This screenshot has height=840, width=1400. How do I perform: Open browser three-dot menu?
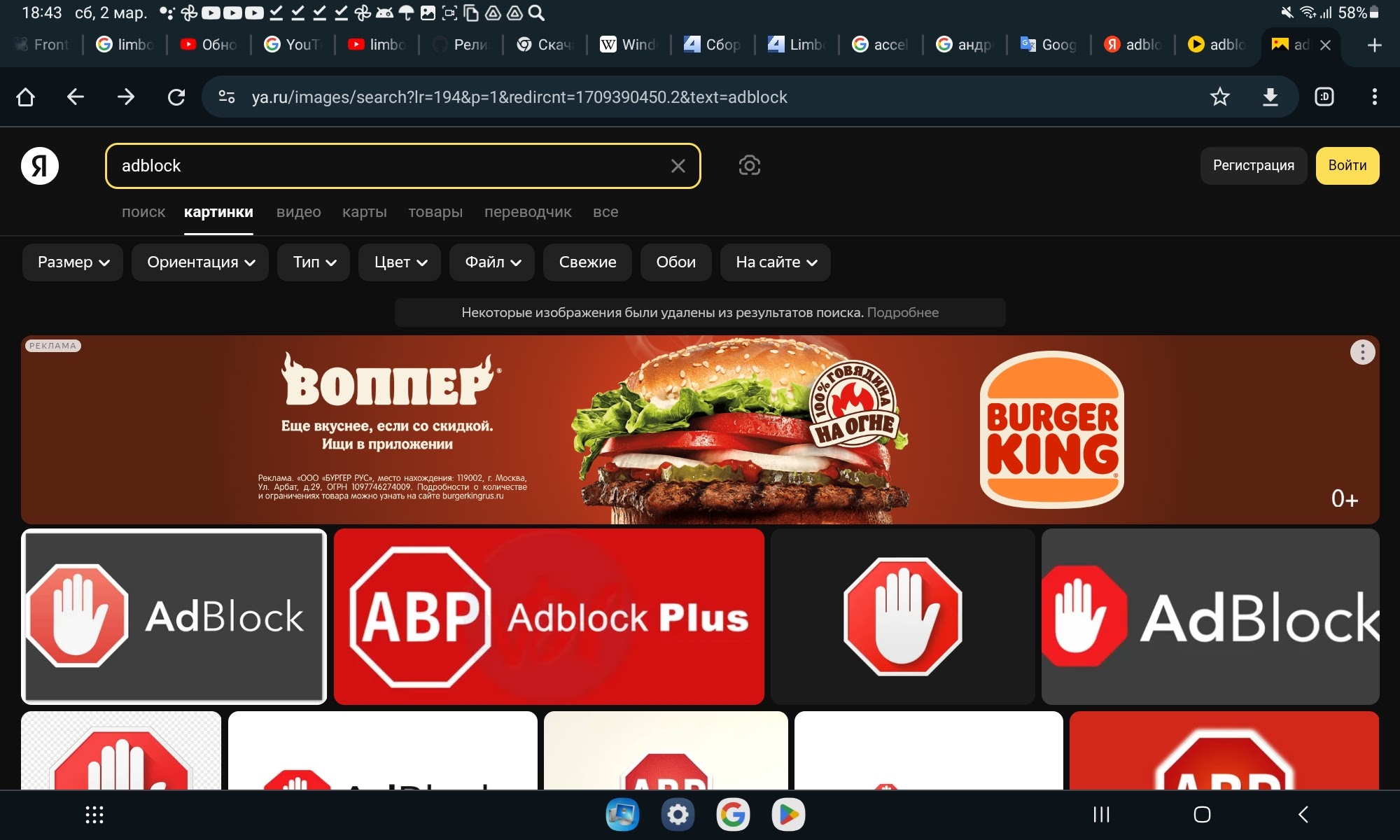[x=1375, y=97]
